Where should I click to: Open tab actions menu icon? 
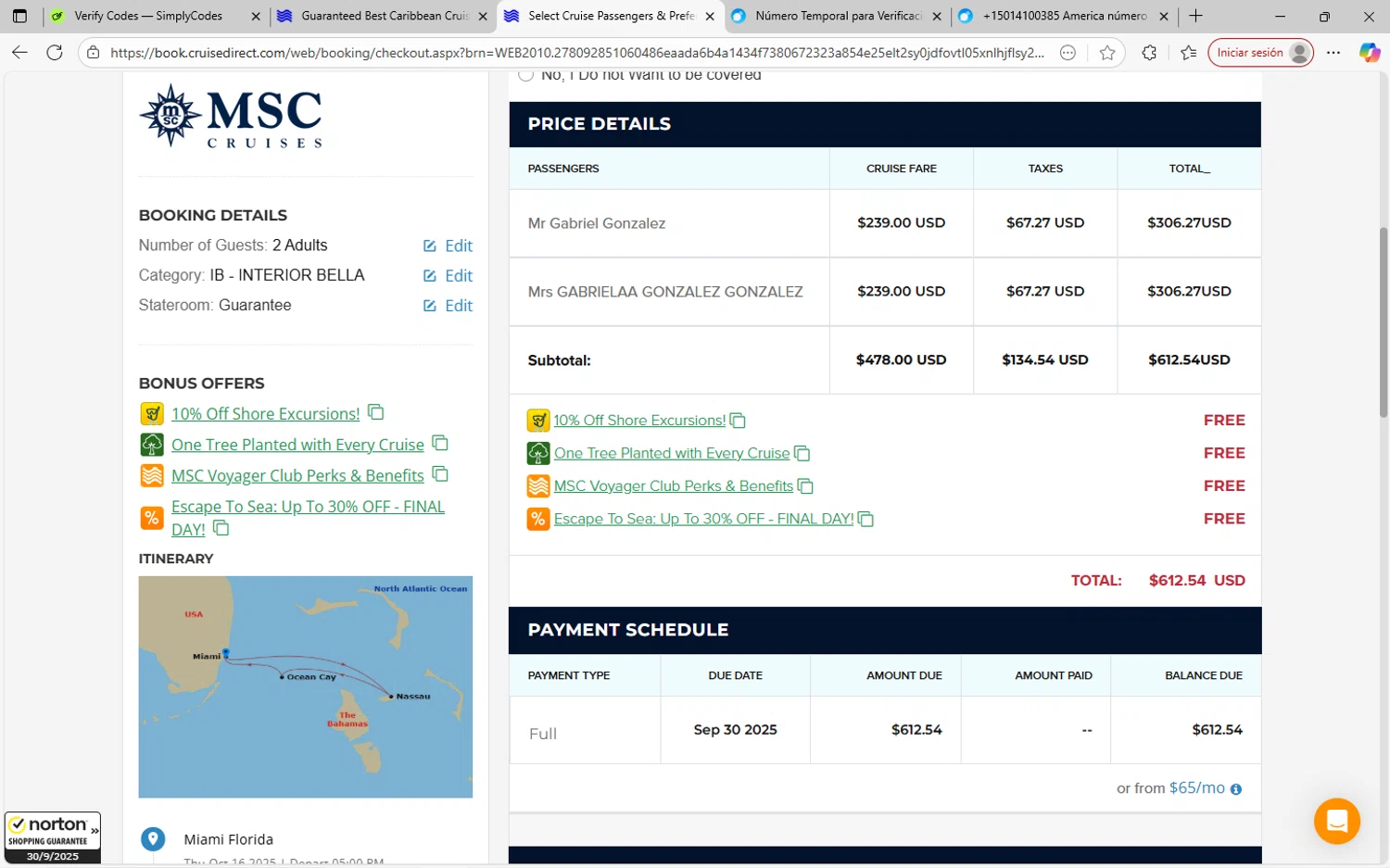point(19,16)
